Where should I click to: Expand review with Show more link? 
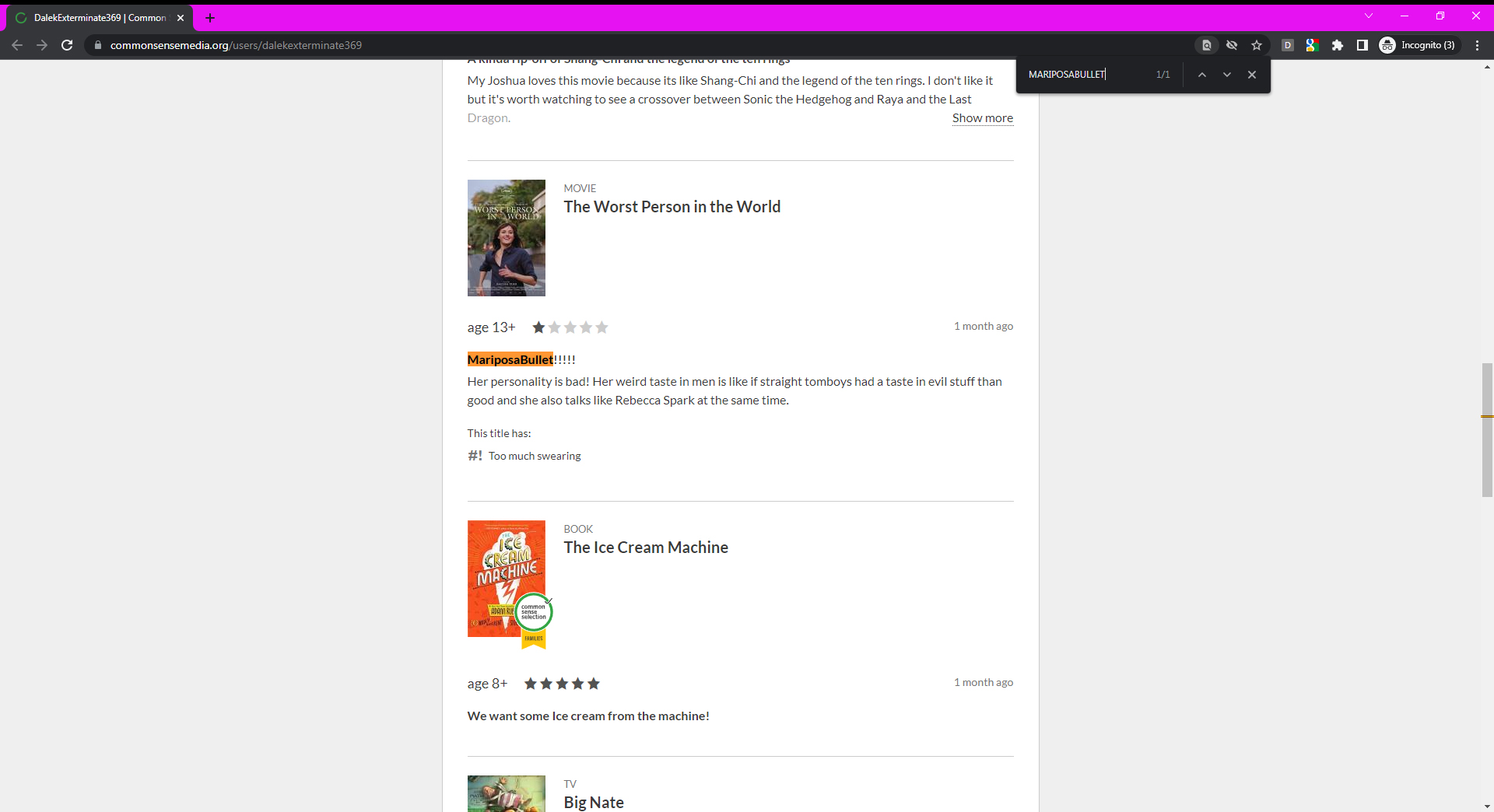(982, 118)
